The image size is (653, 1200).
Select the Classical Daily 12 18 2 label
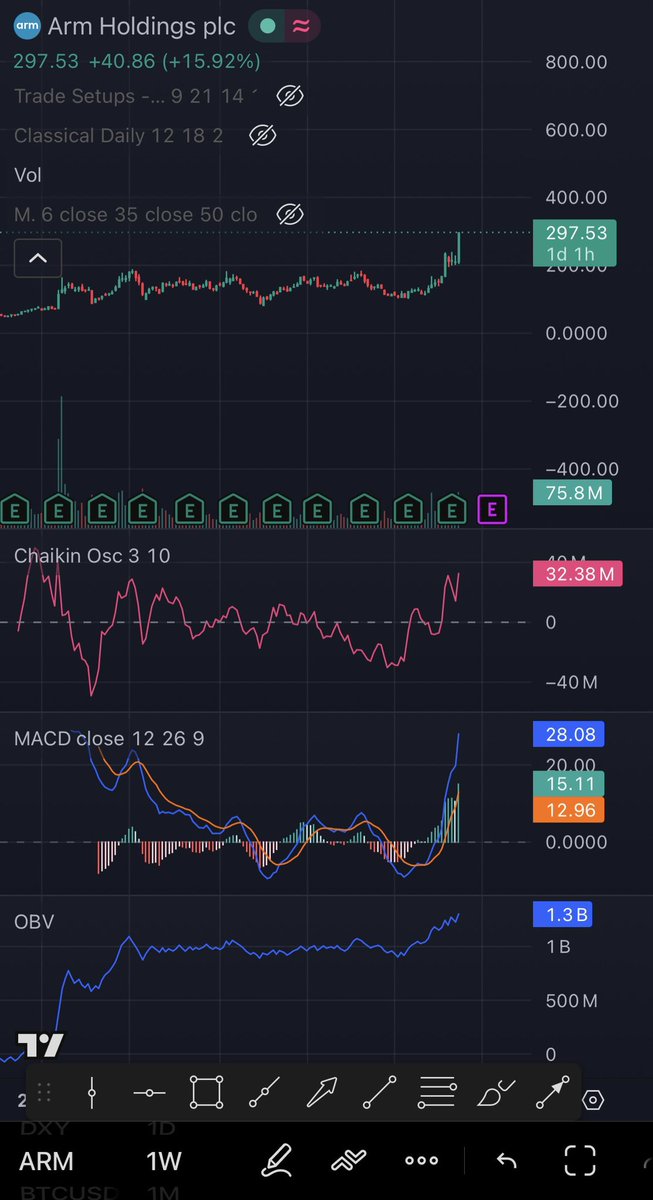[118, 135]
